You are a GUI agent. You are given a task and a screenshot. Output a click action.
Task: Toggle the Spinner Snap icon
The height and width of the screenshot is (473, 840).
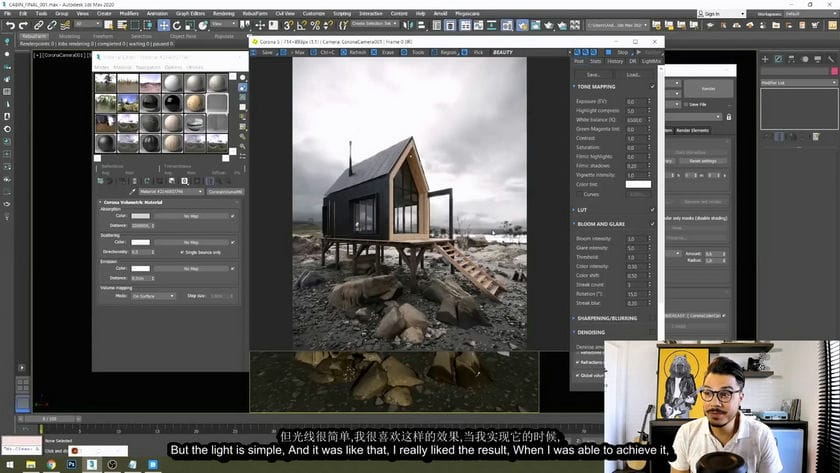[328, 25]
